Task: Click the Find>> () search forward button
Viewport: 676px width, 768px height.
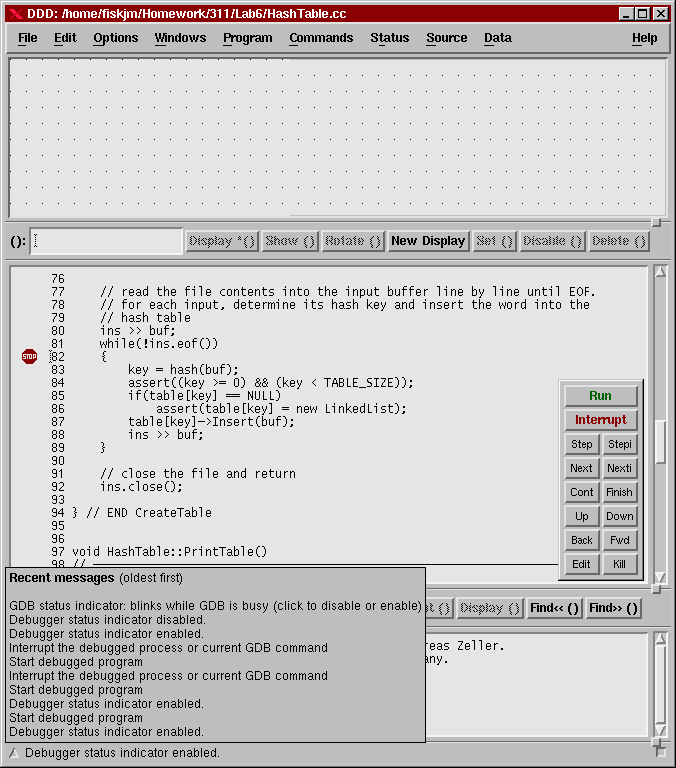Action: [613, 608]
